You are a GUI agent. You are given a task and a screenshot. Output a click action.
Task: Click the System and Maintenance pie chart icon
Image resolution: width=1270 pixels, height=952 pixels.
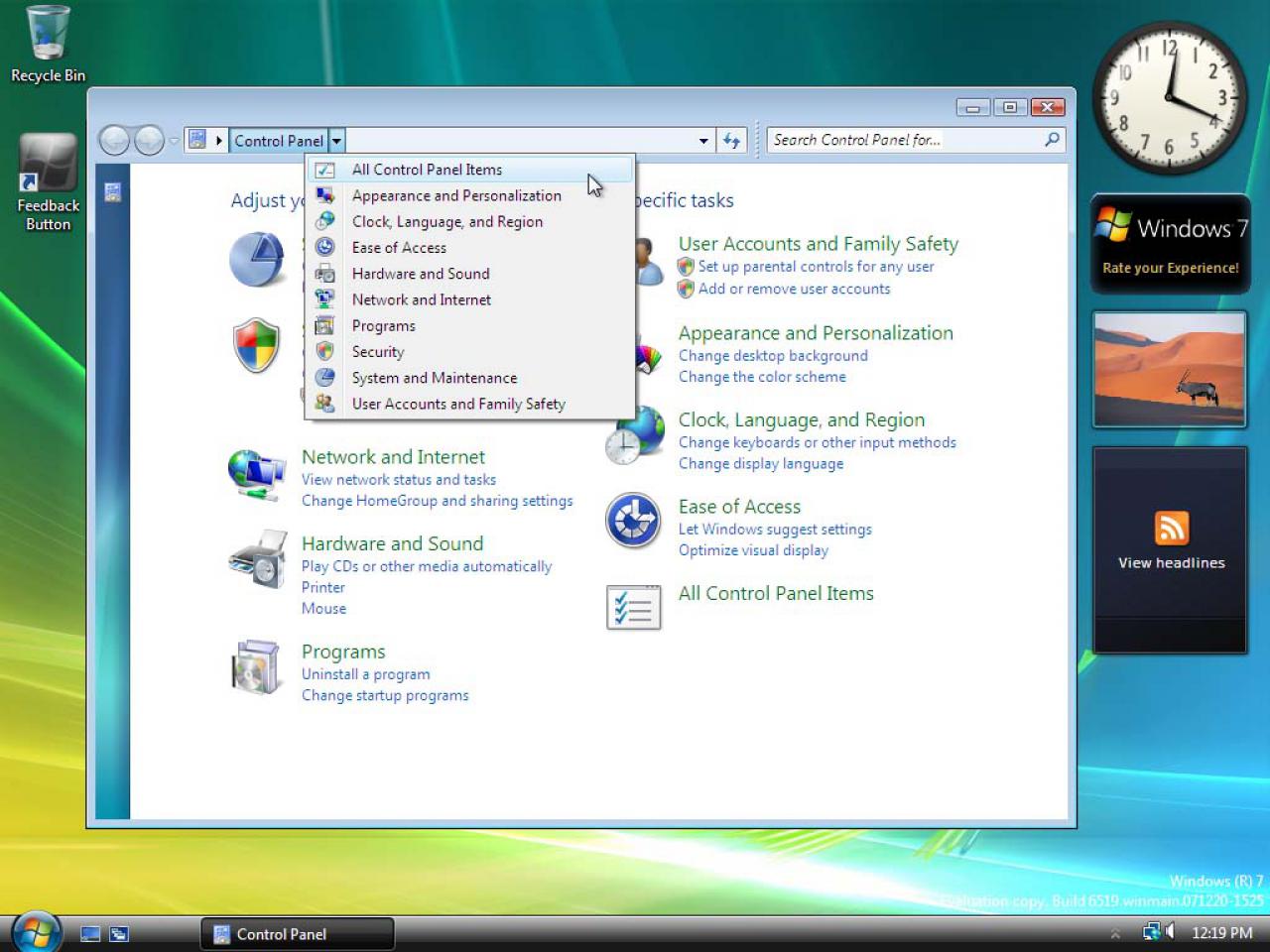257,260
